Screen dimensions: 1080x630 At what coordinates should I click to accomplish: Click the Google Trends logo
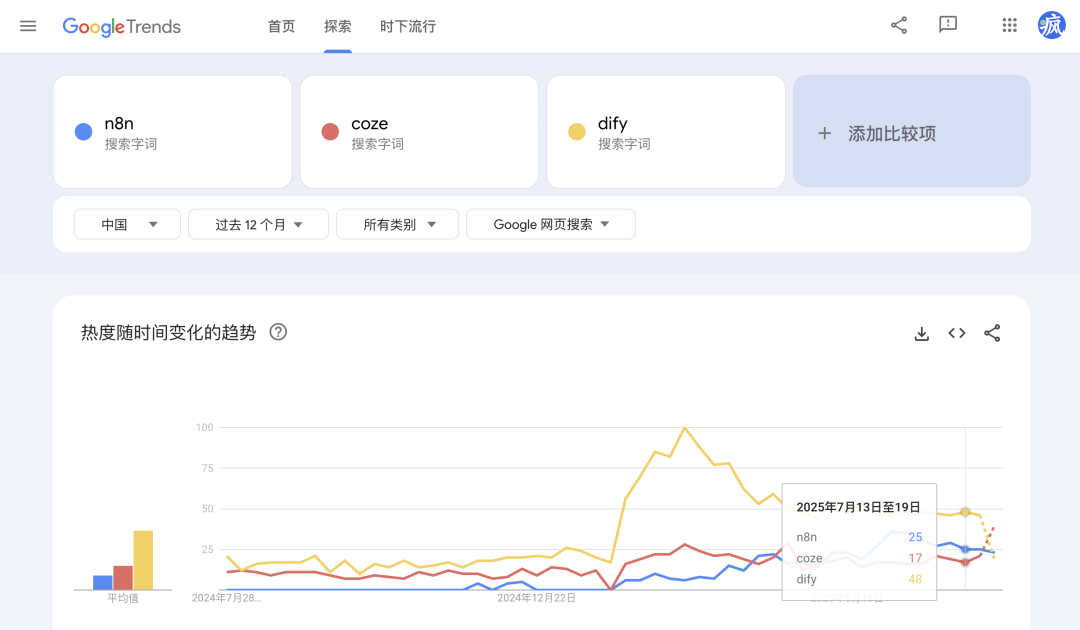pos(122,27)
